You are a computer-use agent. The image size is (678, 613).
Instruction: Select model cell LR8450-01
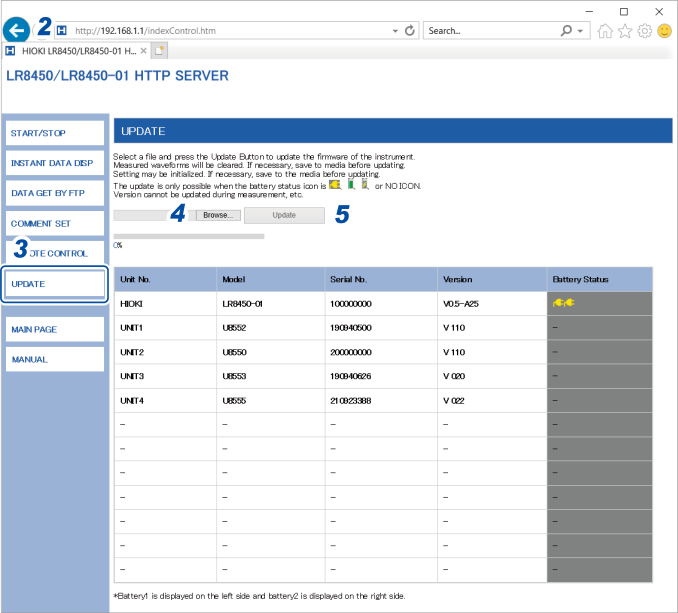(x=271, y=304)
